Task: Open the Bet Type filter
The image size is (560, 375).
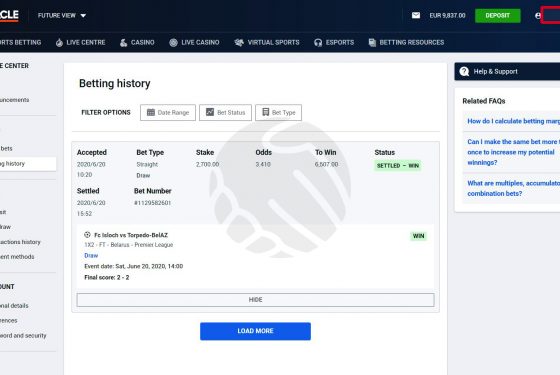Action: [x=279, y=112]
